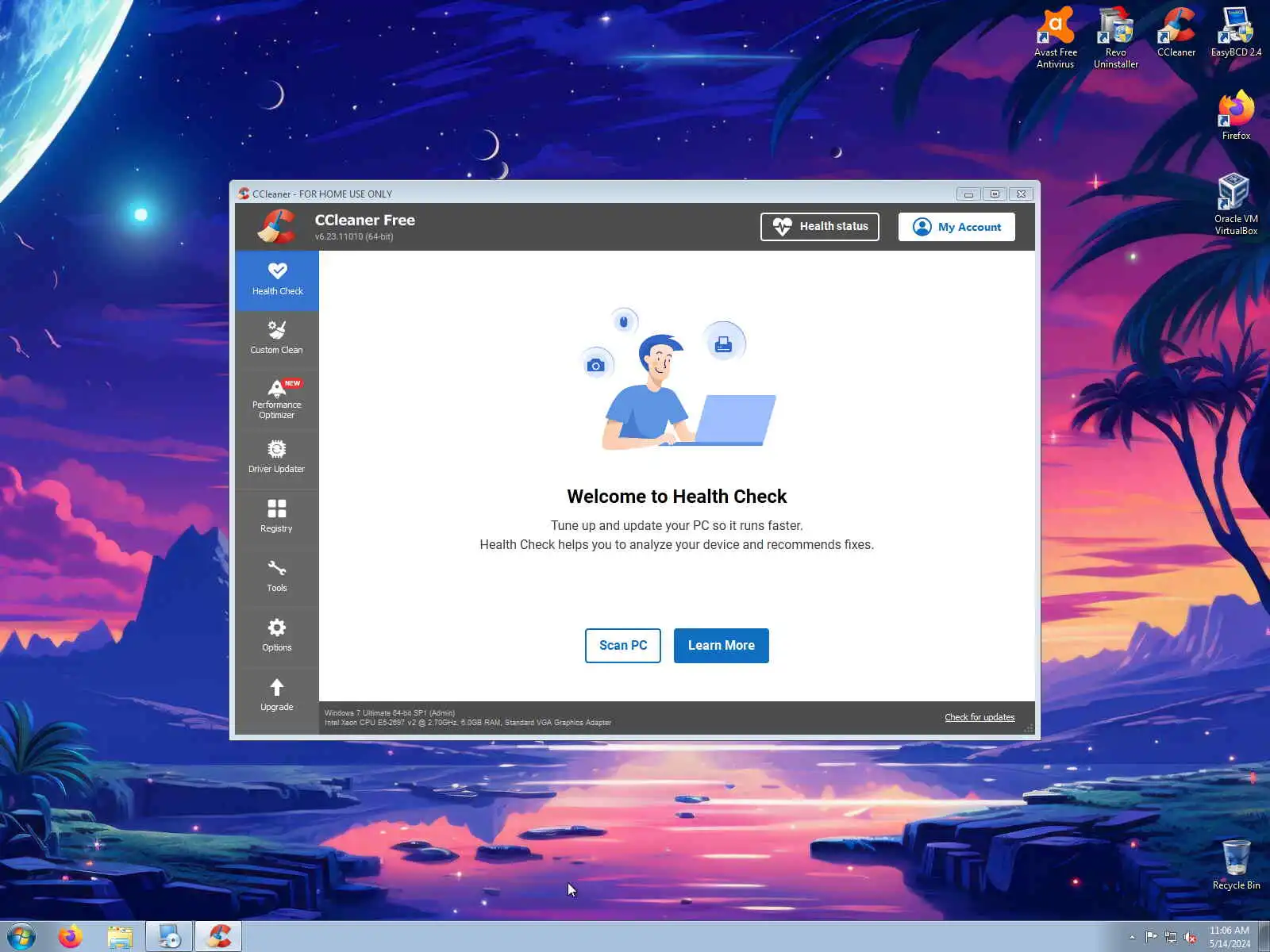Image resolution: width=1270 pixels, height=952 pixels.
Task: Go to Driver Updater in sidebar
Action: tap(277, 458)
